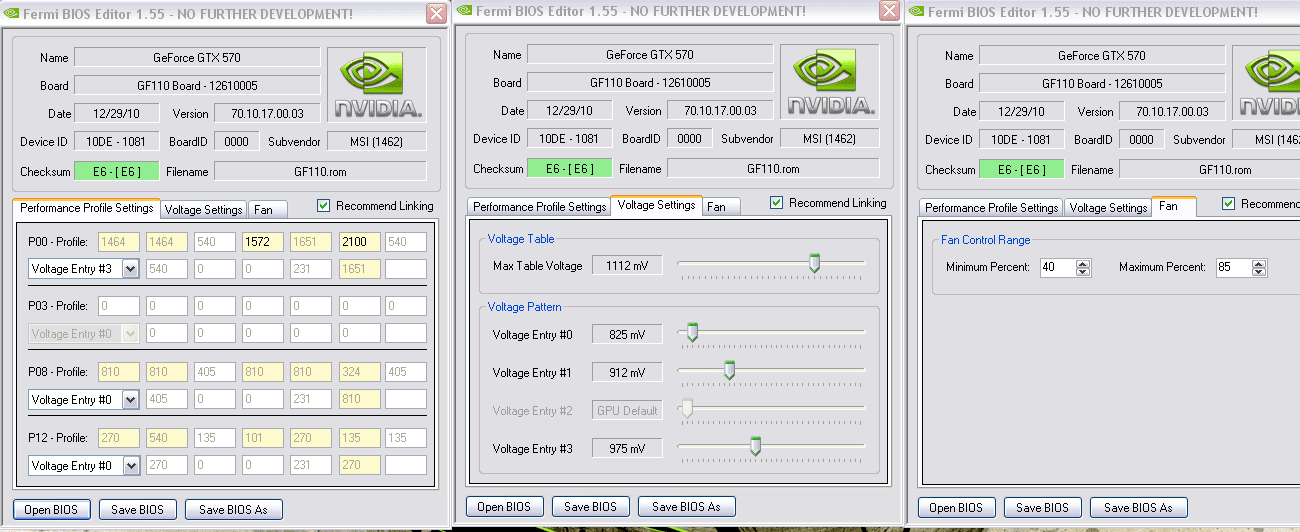This screenshot has height=532, width=1300.
Task: Click the green Checksum field in the Fan window
Action: tap(1021, 169)
